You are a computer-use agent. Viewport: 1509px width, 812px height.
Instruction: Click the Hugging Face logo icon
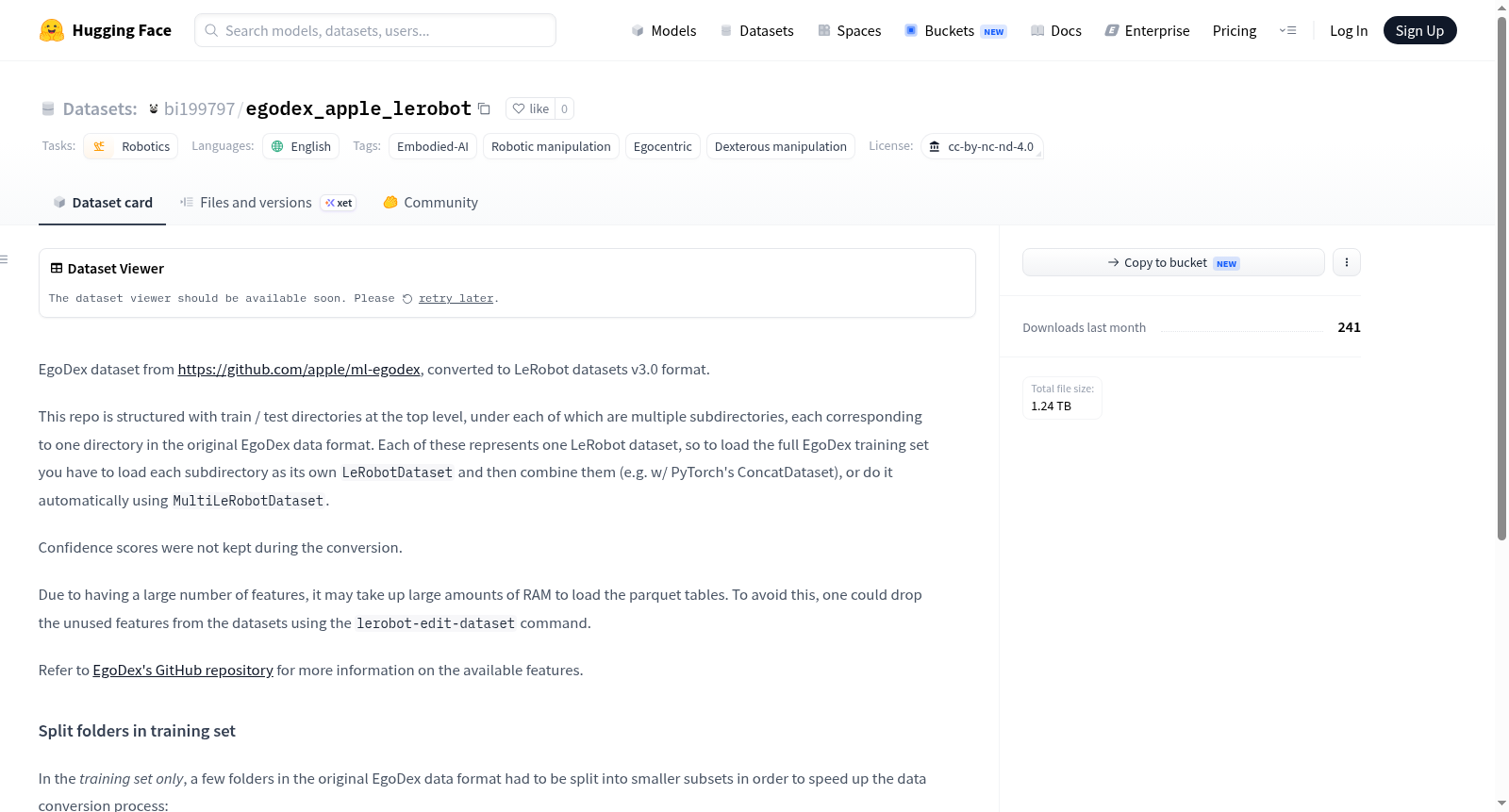pyautogui.click(x=52, y=30)
